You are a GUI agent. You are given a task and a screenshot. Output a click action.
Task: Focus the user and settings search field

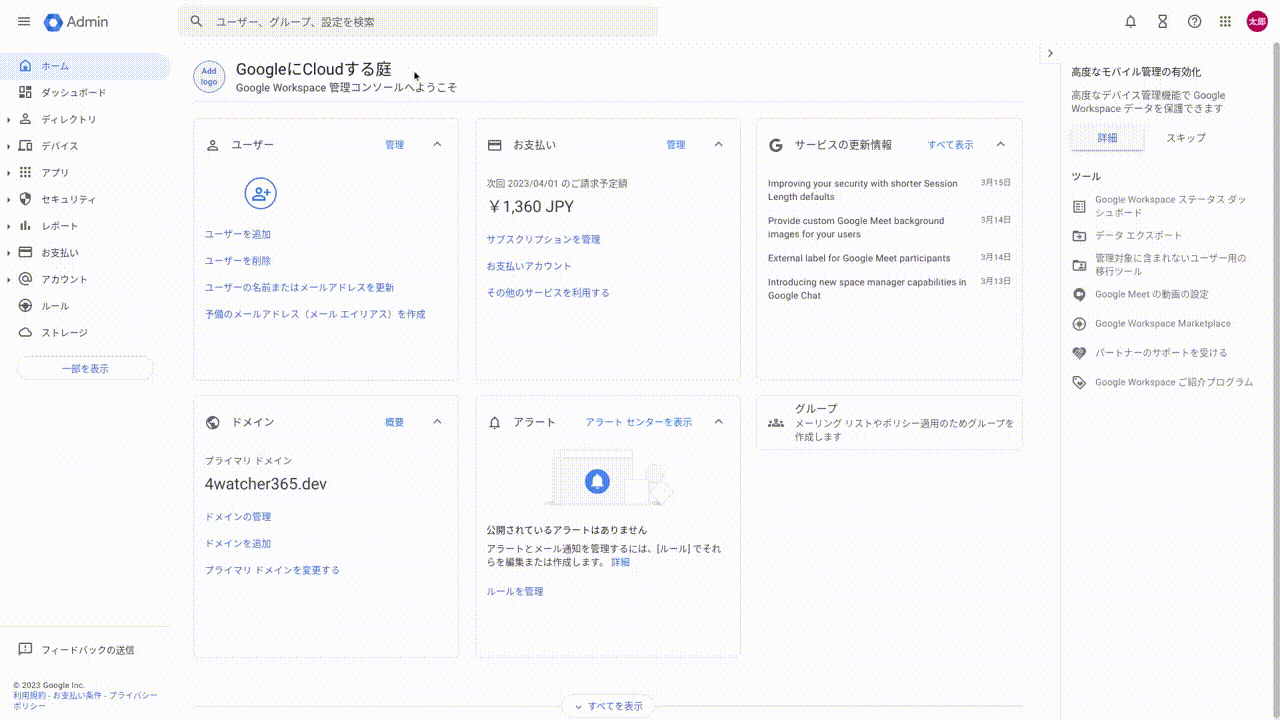tap(418, 21)
